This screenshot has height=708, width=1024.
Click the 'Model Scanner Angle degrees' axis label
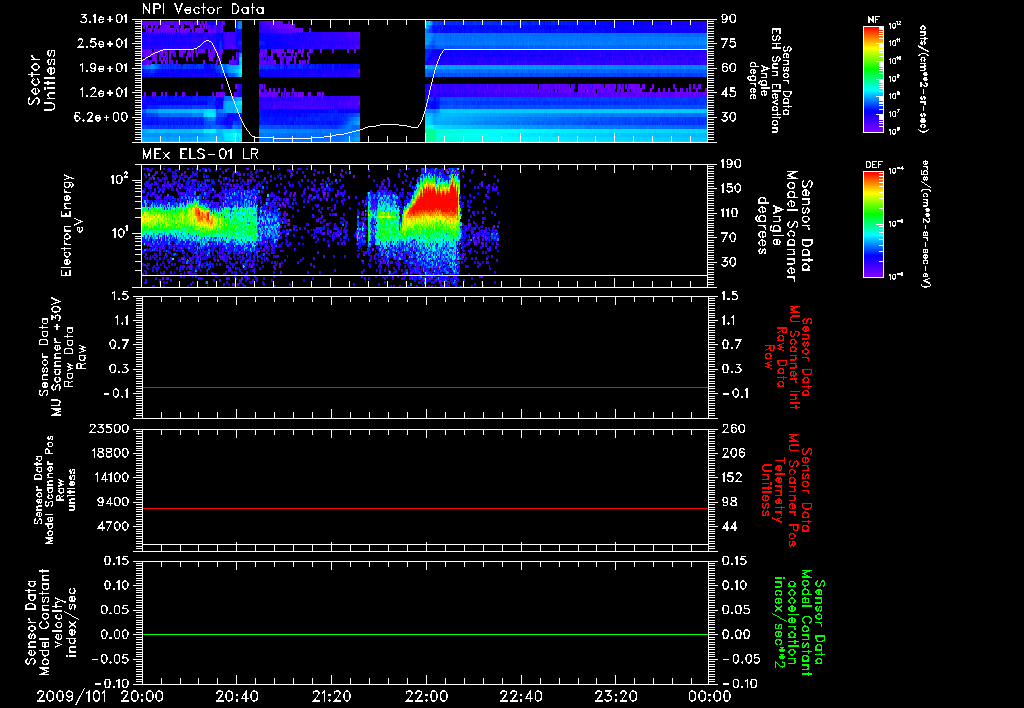(x=784, y=225)
